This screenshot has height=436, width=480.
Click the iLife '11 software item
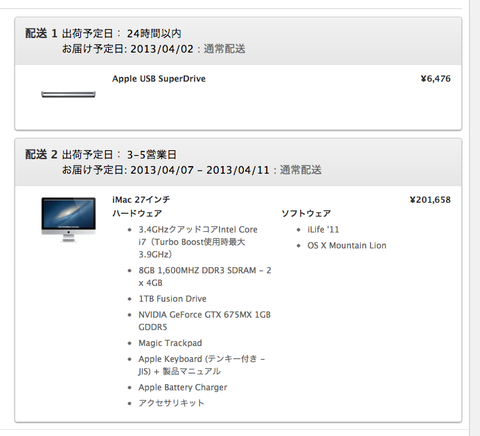(x=323, y=230)
